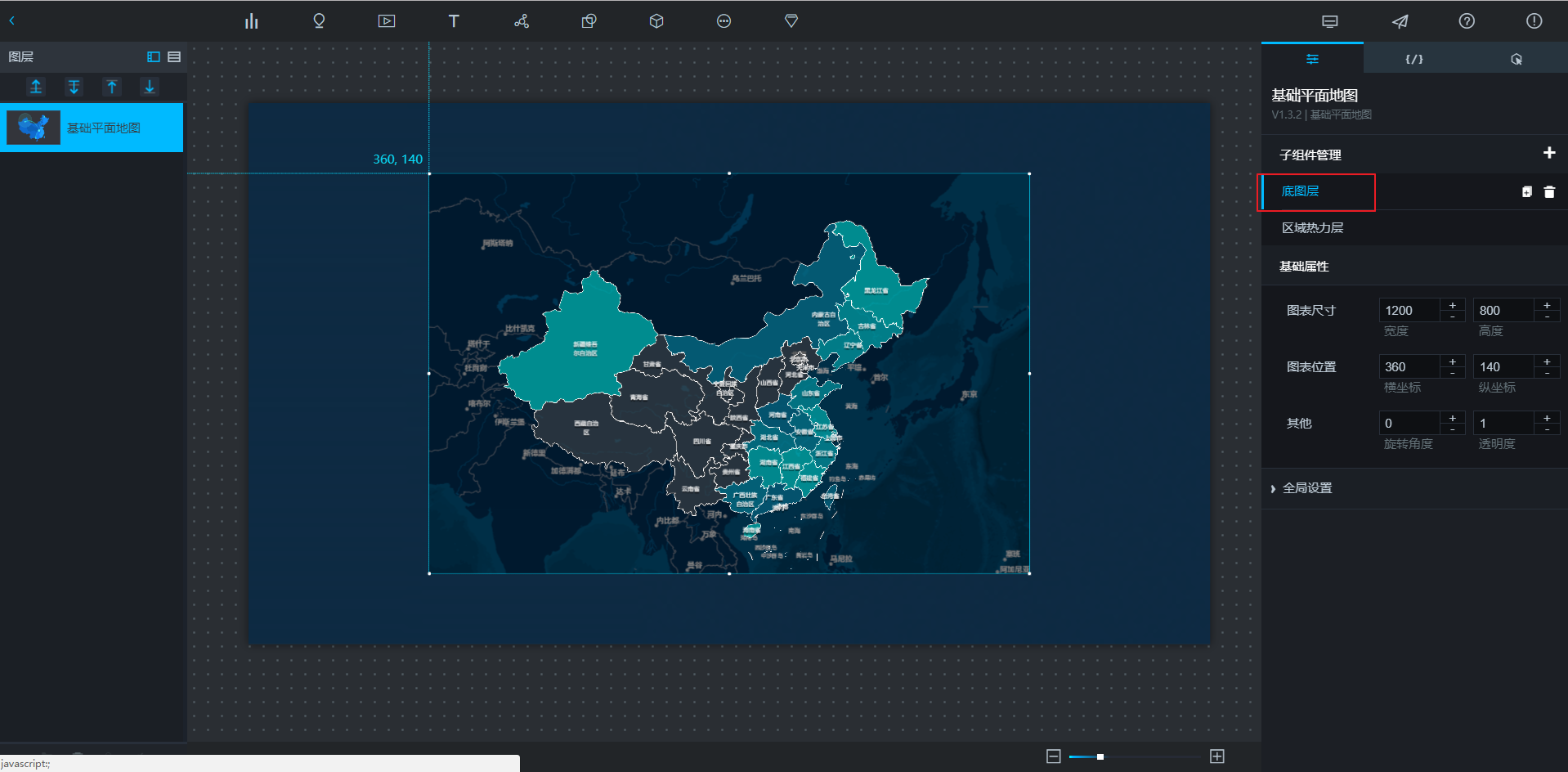Increase chart width with plus stepper

click(1453, 305)
